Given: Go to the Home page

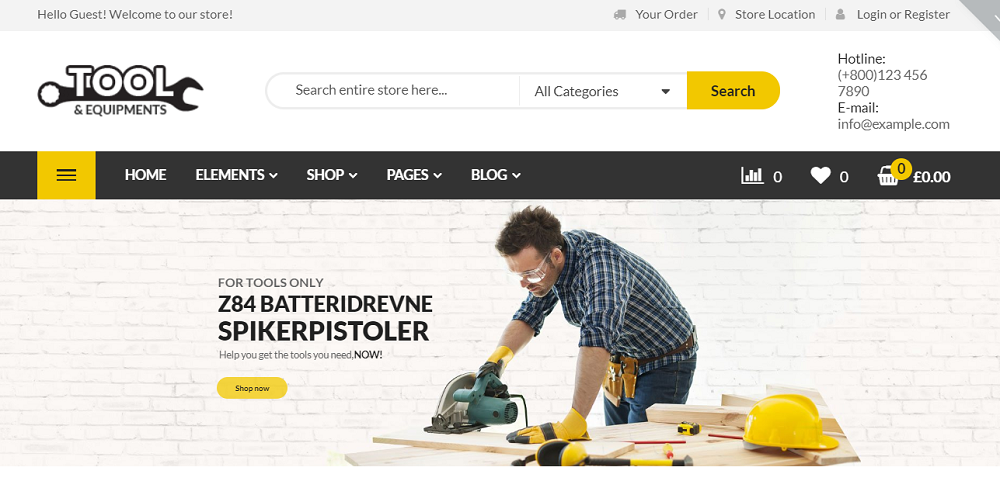Looking at the screenshot, I should (145, 175).
